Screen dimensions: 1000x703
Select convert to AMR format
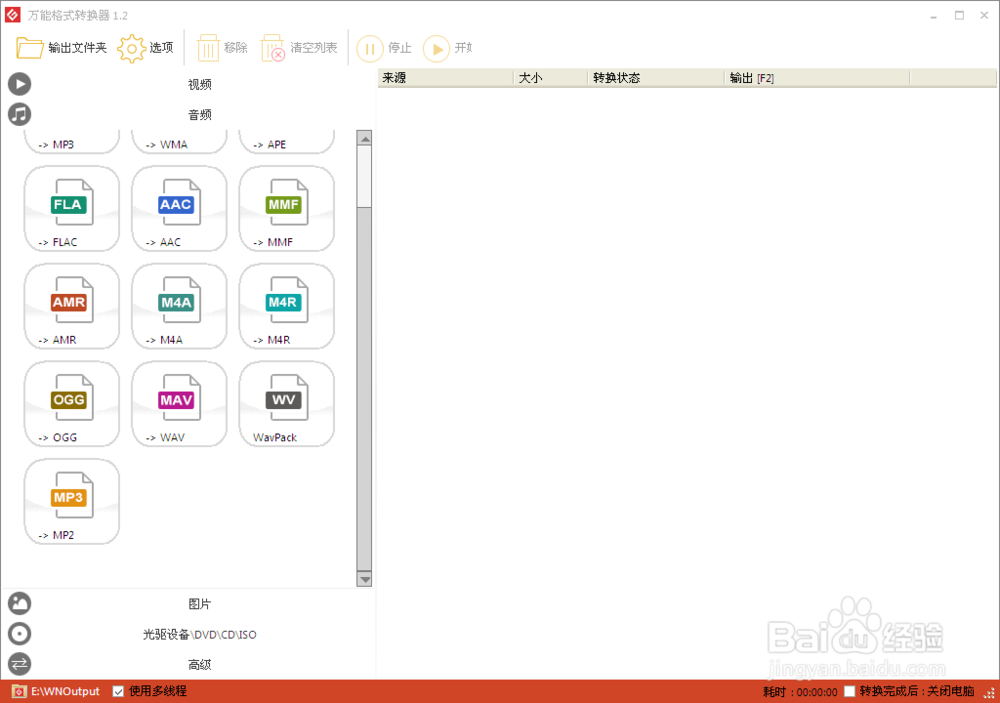[x=72, y=307]
